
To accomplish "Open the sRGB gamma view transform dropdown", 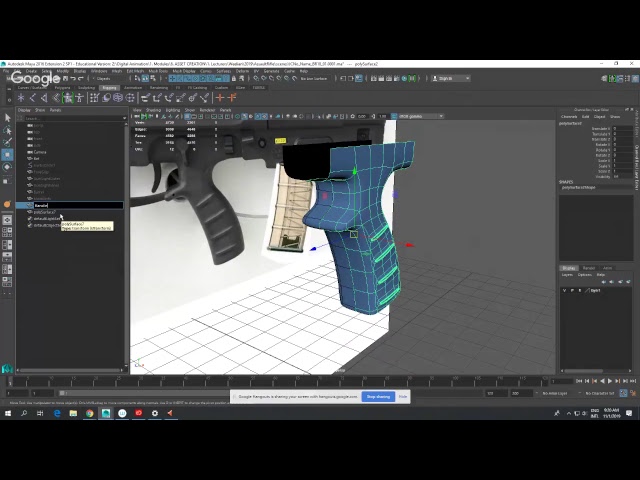I will (x=421, y=116).
